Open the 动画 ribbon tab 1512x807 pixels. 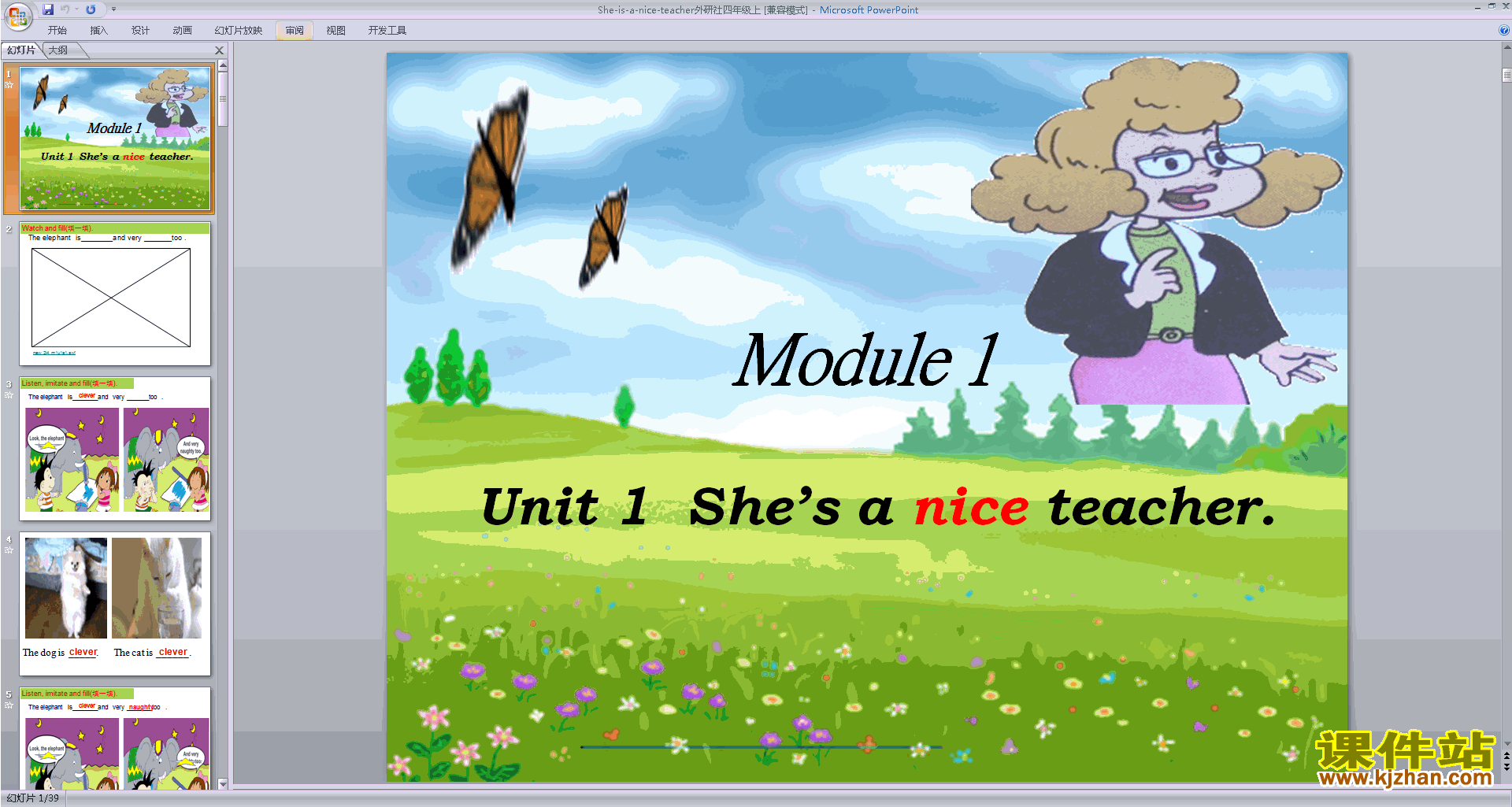(182, 30)
